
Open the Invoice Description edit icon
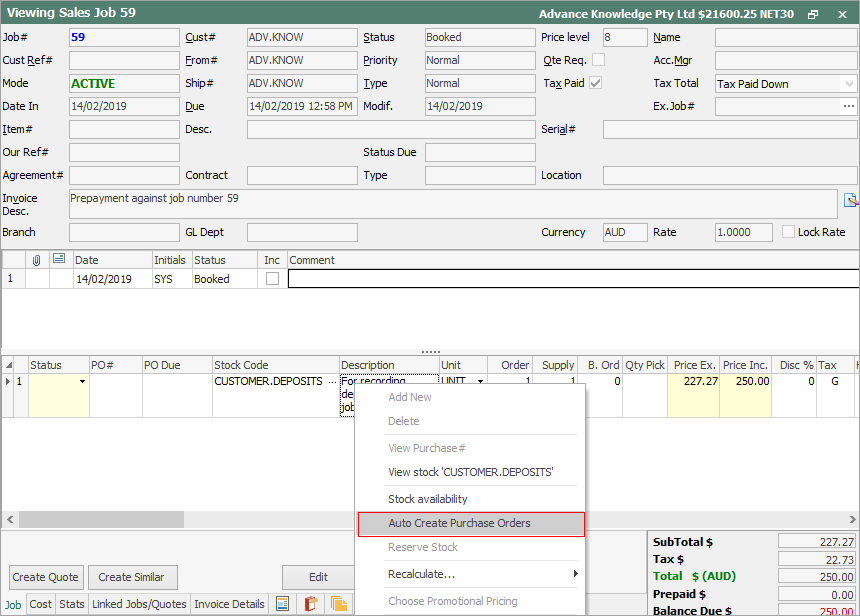pos(850,202)
